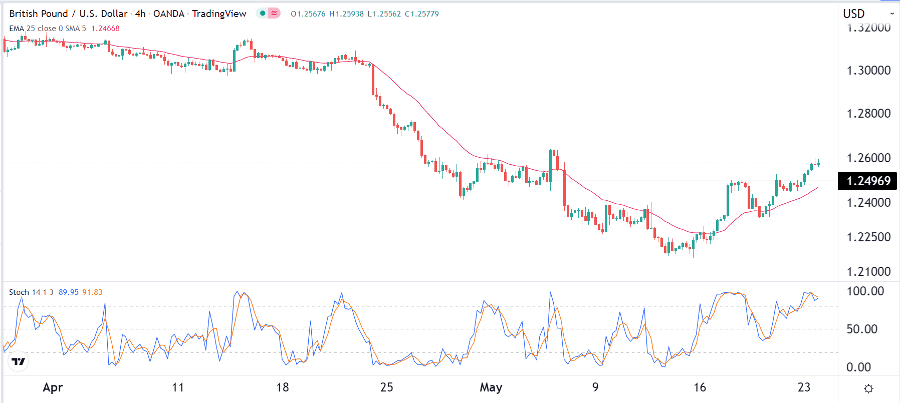Click the pink delayed data indicator icon

tap(273, 13)
